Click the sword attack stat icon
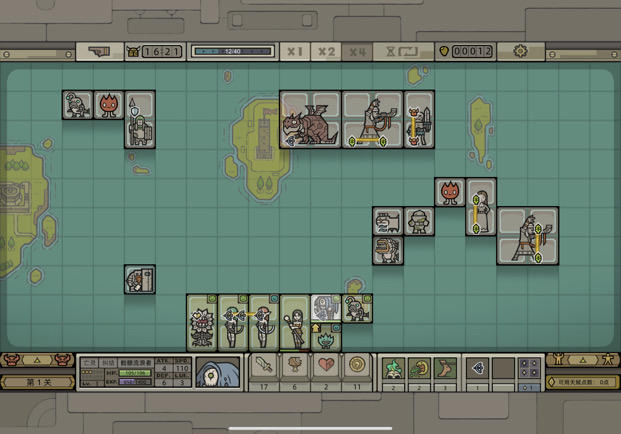Screen dimensions: 621x434 coord(264,364)
